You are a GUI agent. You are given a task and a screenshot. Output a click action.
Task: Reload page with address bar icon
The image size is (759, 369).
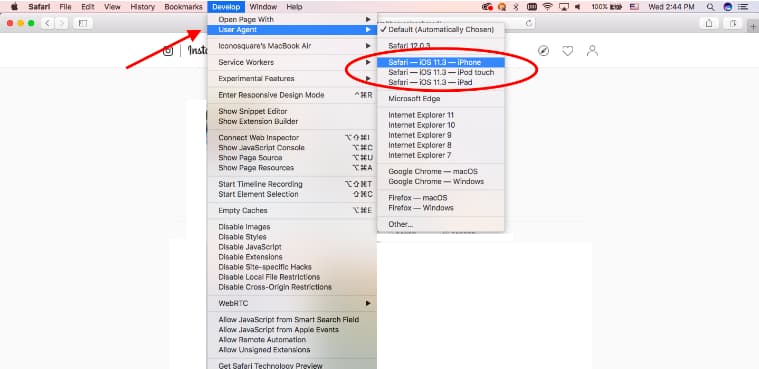[x=529, y=23]
